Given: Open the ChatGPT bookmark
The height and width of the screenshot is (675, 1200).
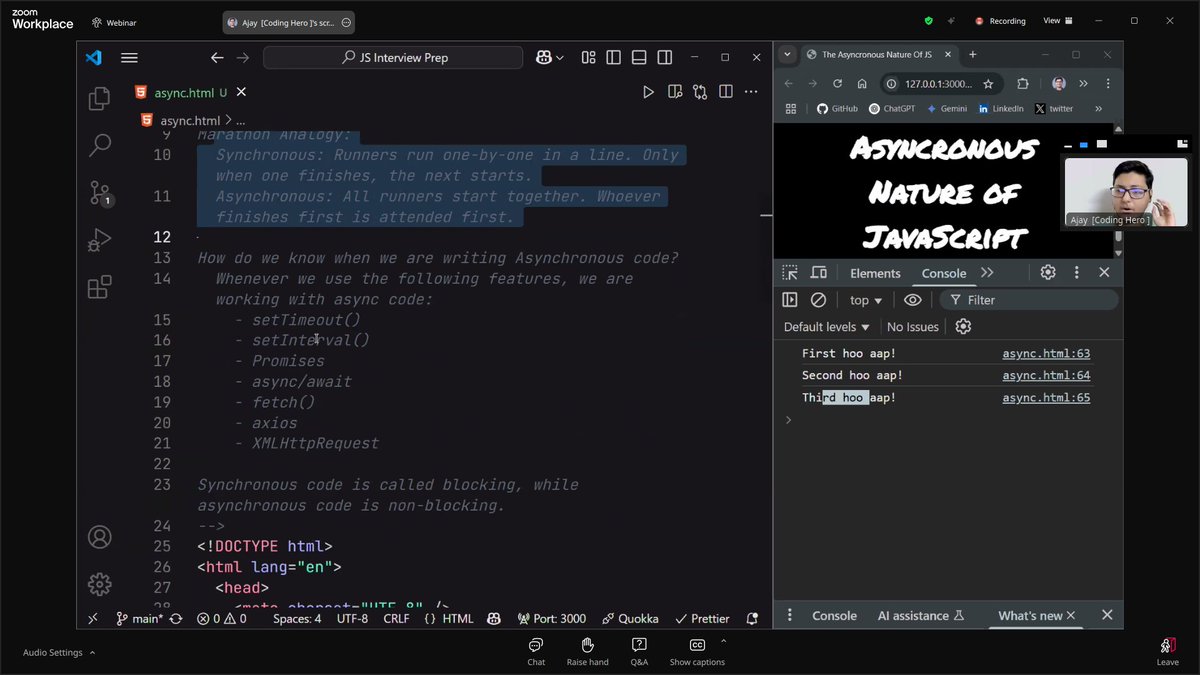Looking at the screenshot, I should point(891,108).
